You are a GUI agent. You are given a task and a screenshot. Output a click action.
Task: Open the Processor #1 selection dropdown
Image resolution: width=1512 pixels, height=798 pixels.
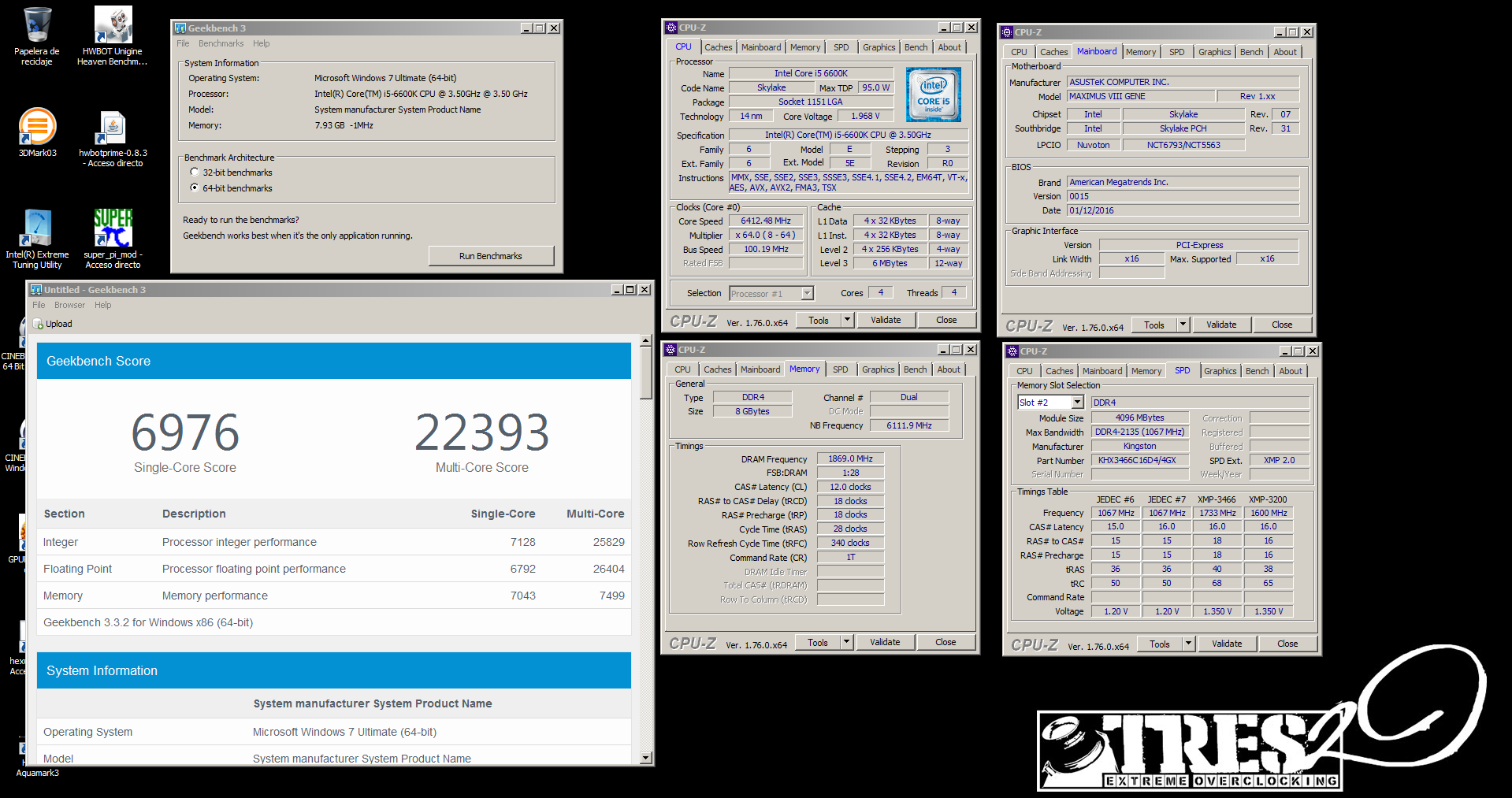[x=807, y=294]
